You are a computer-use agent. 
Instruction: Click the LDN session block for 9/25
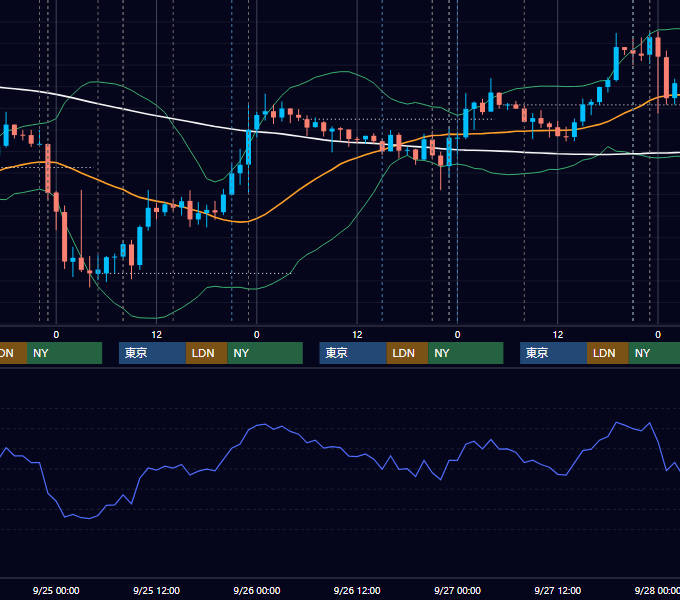coord(206,353)
